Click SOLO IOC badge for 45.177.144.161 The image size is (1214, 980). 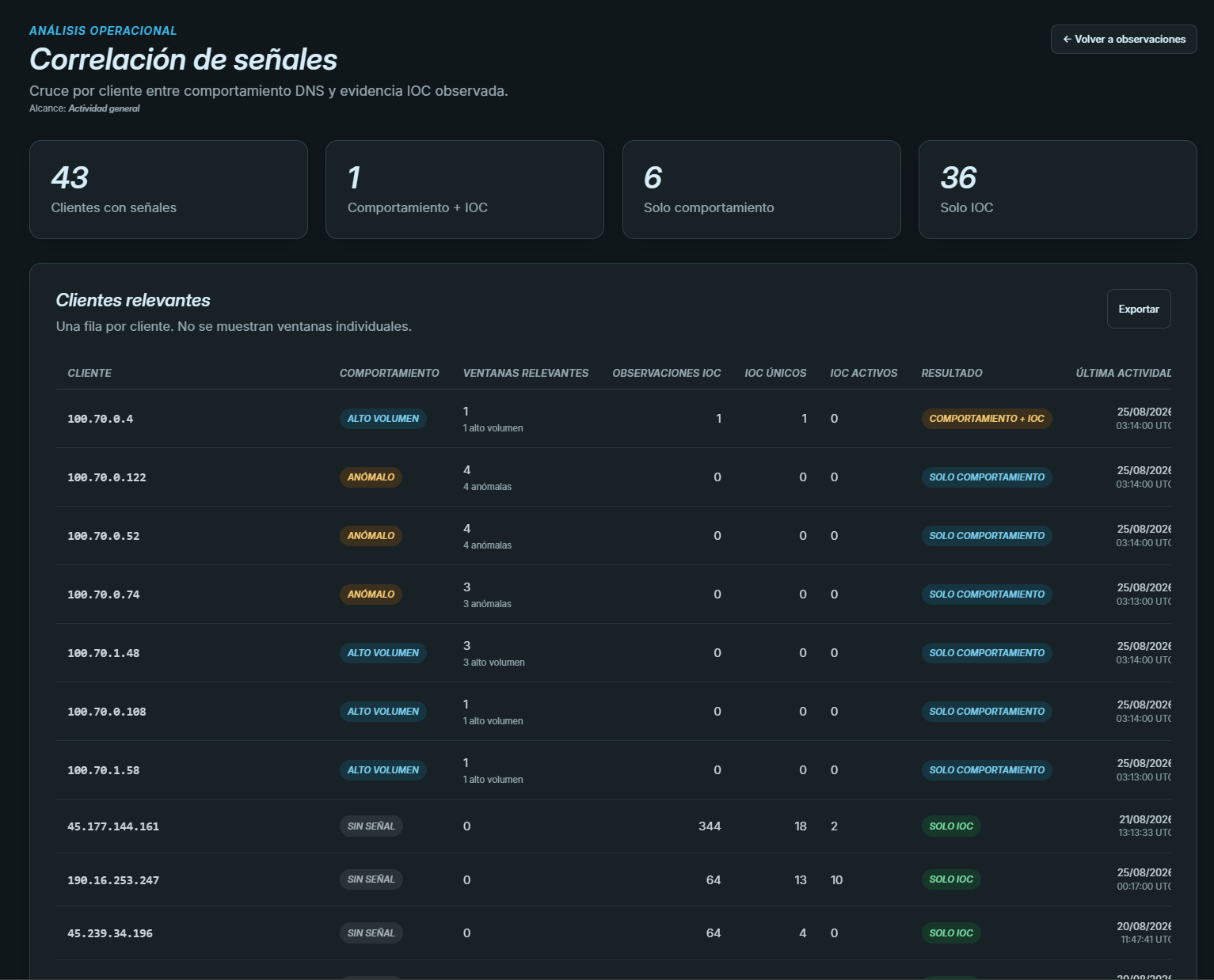[x=951, y=826]
